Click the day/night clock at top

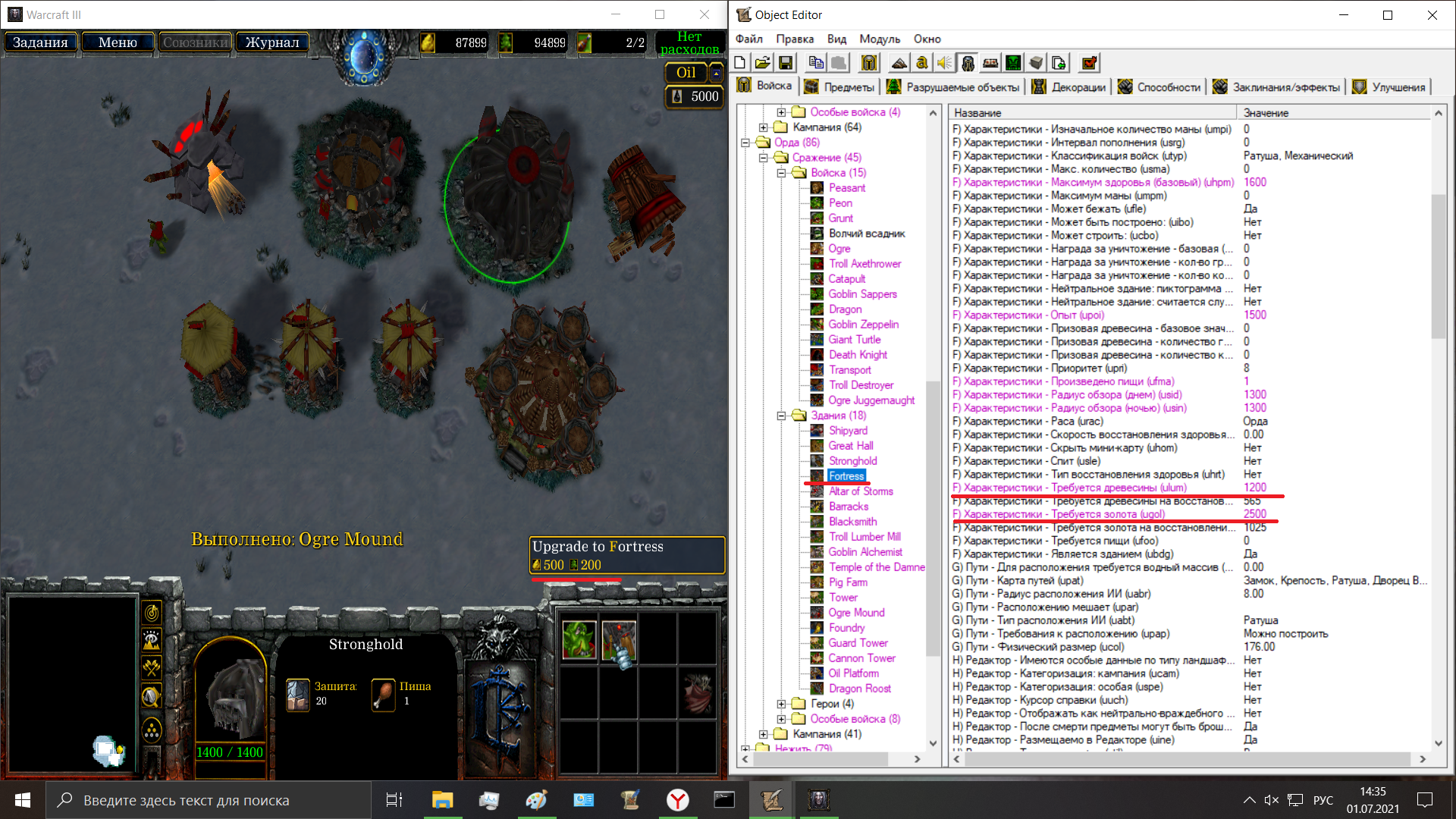365,57
